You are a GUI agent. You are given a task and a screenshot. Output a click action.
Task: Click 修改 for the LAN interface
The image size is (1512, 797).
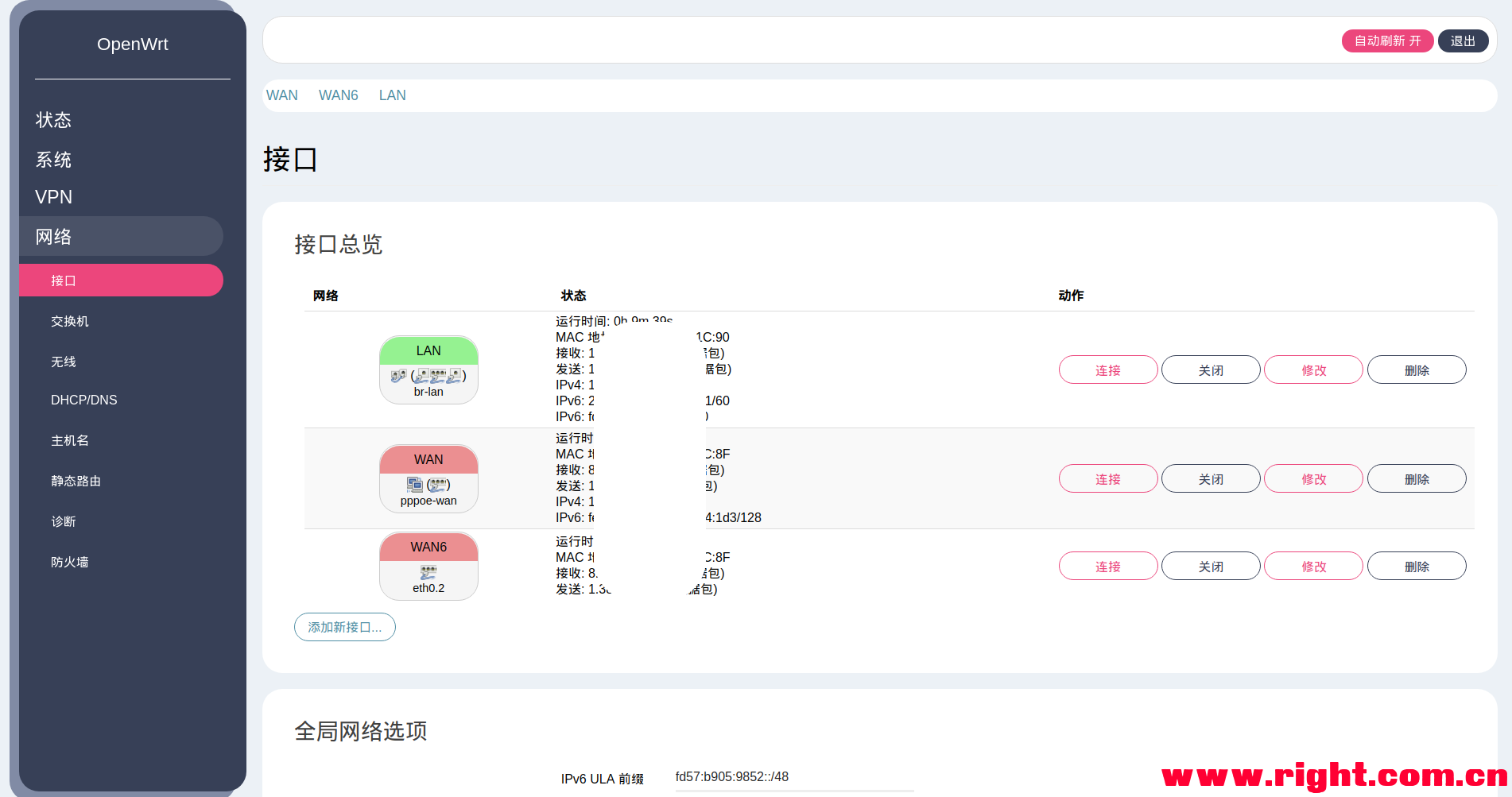(x=1313, y=370)
